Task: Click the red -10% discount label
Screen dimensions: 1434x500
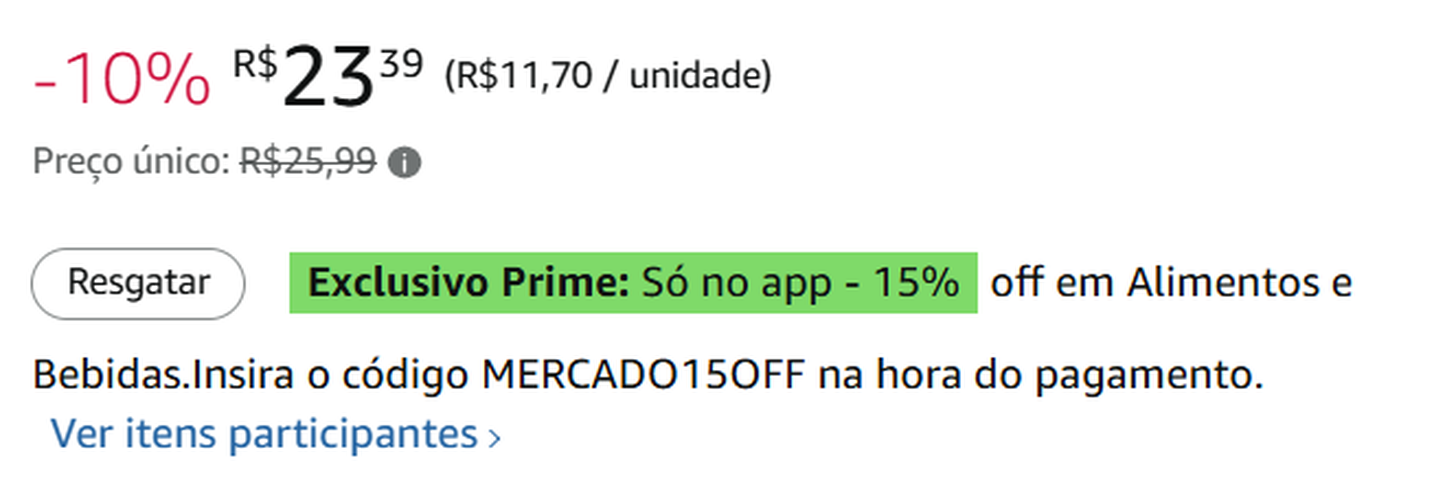Action: (122, 80)
